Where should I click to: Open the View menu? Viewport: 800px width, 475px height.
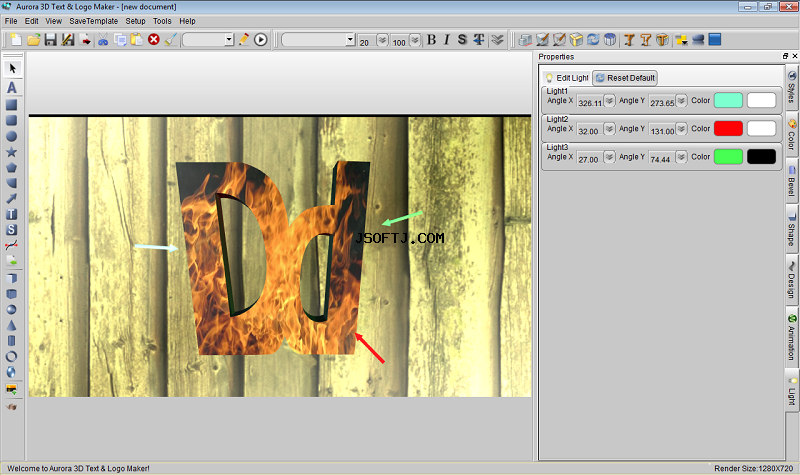tap(54, 21)
